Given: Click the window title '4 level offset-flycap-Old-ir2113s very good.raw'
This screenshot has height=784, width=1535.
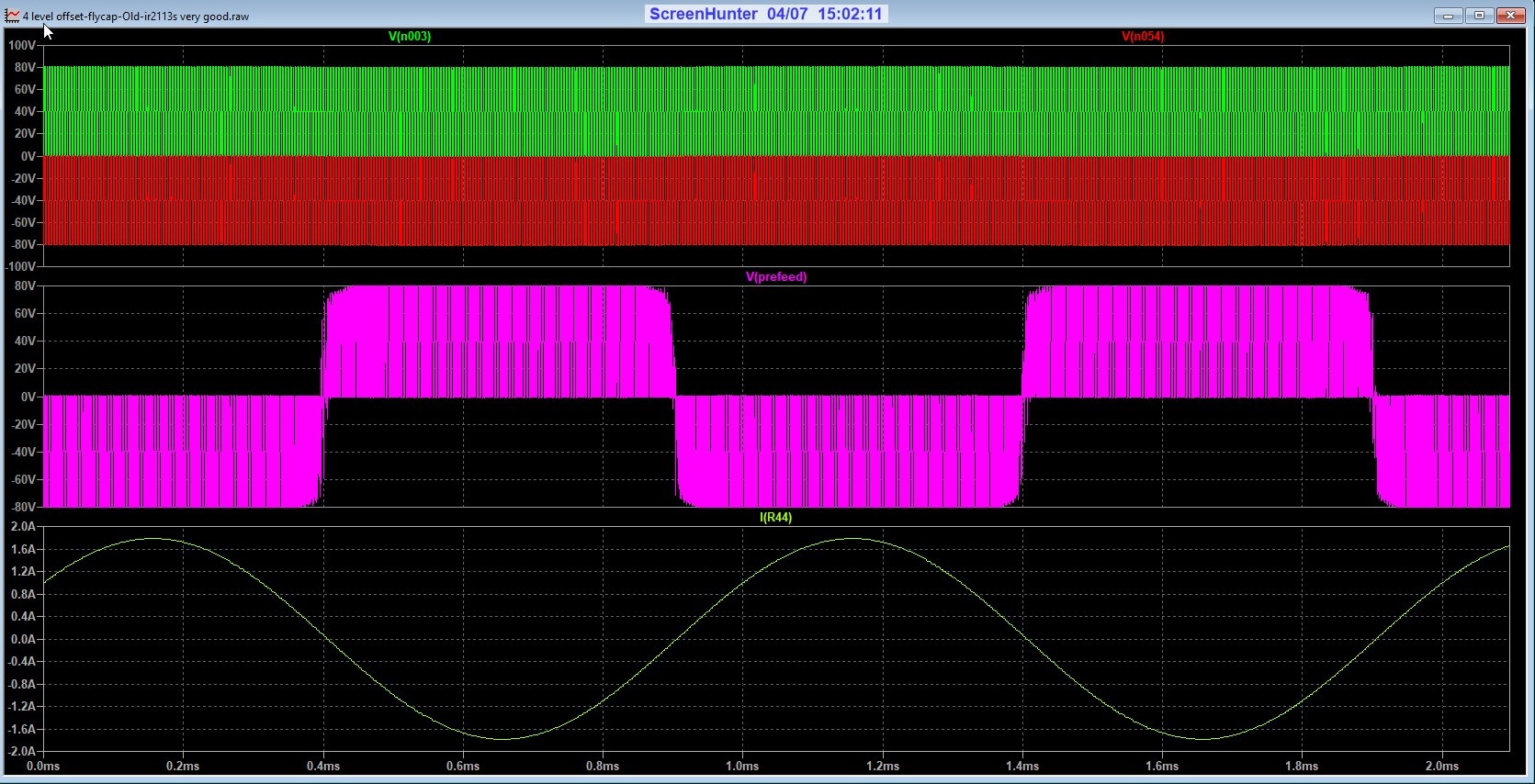Looking at the screenshot, I should pyautogui.click(x=136, y=17).
